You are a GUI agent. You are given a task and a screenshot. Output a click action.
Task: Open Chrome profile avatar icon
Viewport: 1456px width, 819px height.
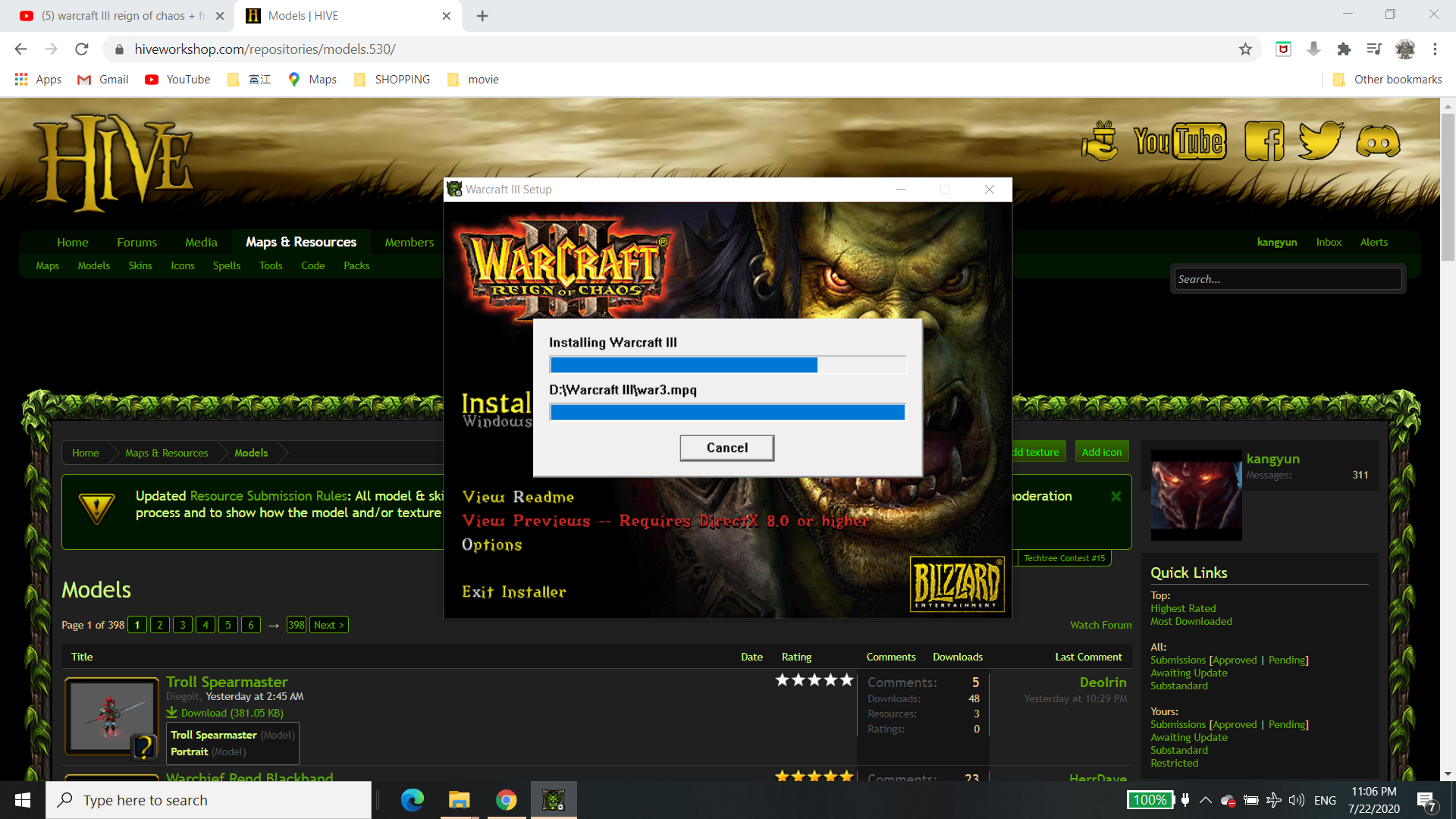pos(1404,49)
